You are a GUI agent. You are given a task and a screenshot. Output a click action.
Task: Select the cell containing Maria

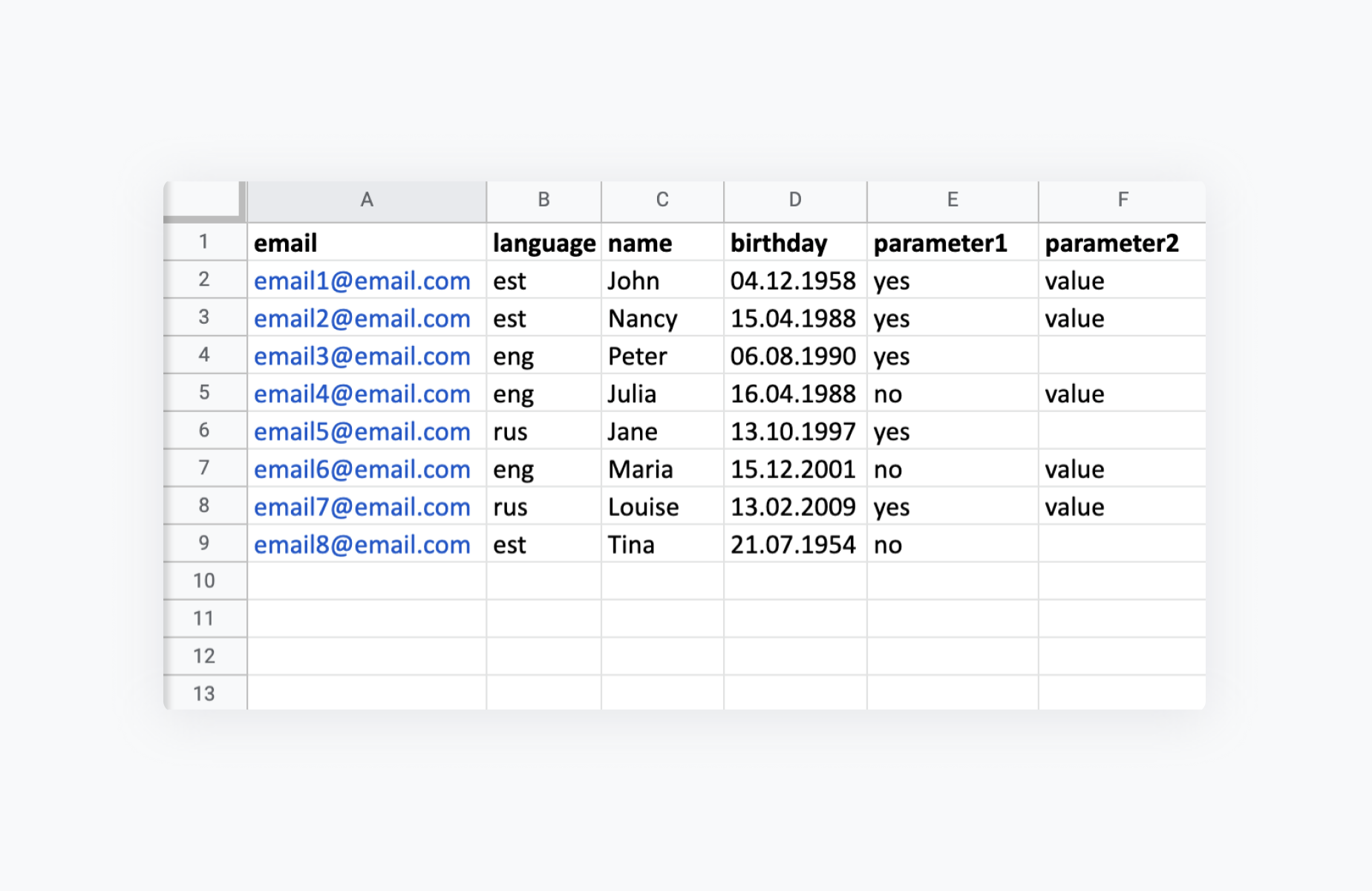[x=662, y=469]
